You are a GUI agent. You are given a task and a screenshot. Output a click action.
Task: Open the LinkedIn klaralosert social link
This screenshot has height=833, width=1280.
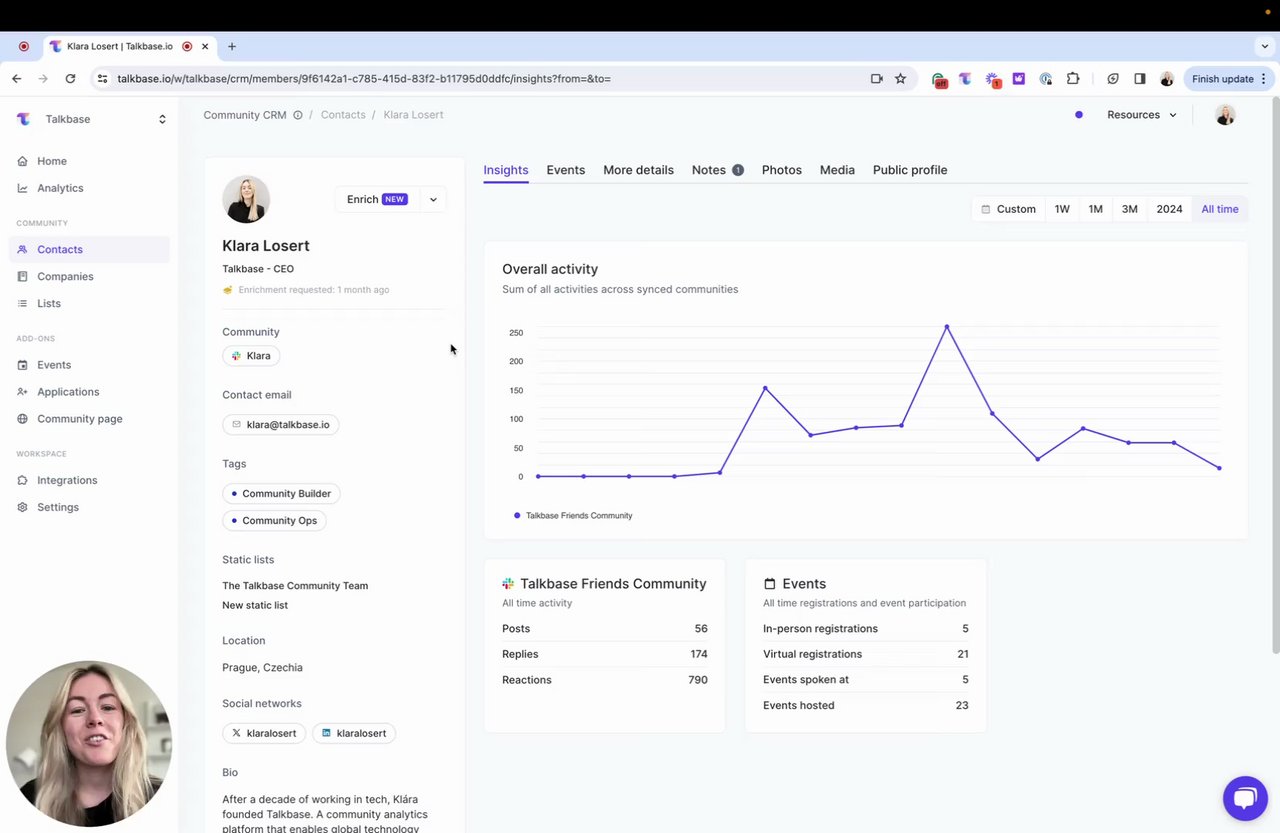click(x=355, y=733)
